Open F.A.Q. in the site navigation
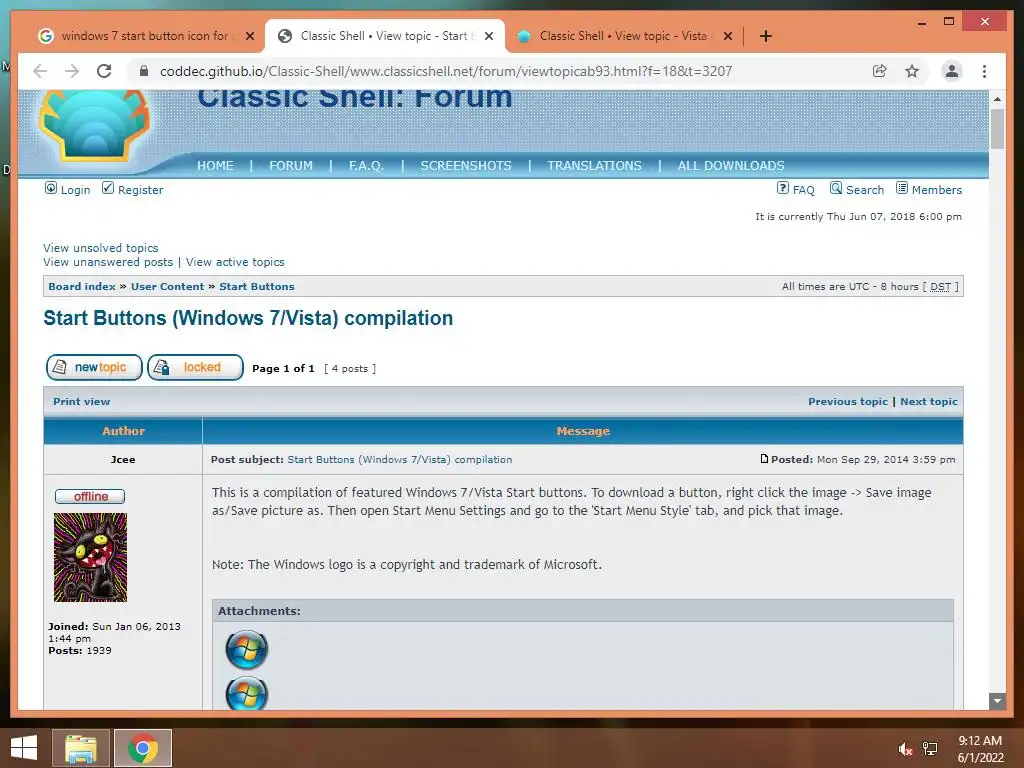The height and width of the screenshot is (768, 1024). [x=366, y=166]
